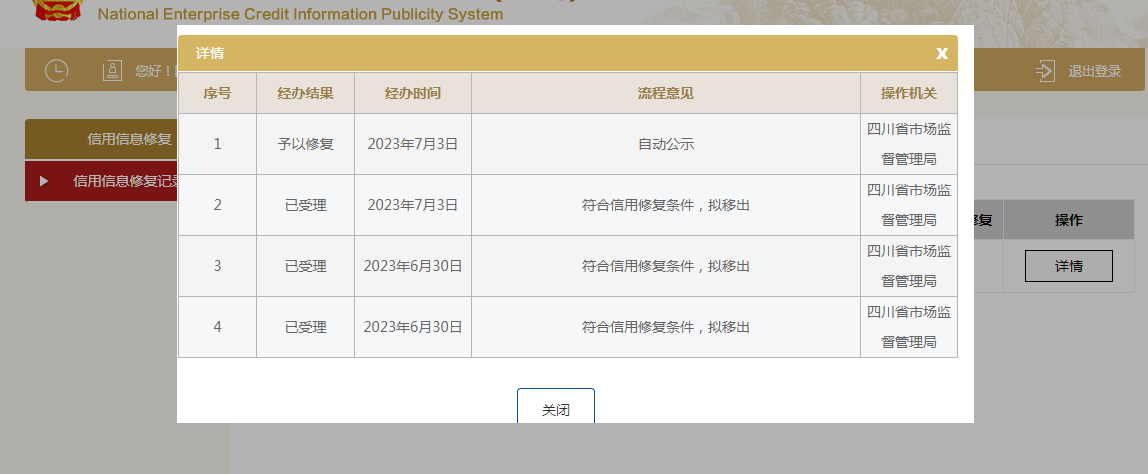1148x474 pixels.
Task: Select the 予以修复 result cell
Action: (x=305, y=144)
